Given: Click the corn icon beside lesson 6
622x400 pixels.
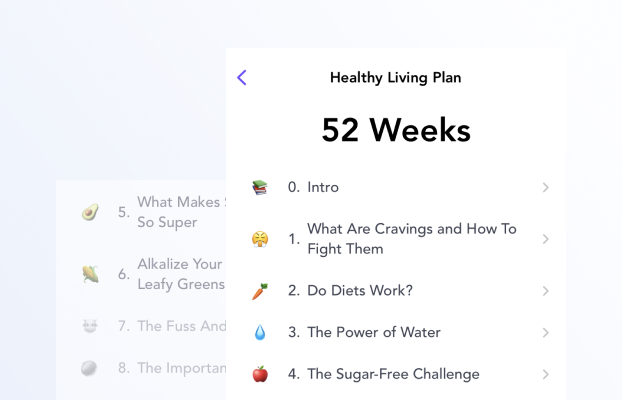Looking at the screenshot, I should [x=89, y=273].
